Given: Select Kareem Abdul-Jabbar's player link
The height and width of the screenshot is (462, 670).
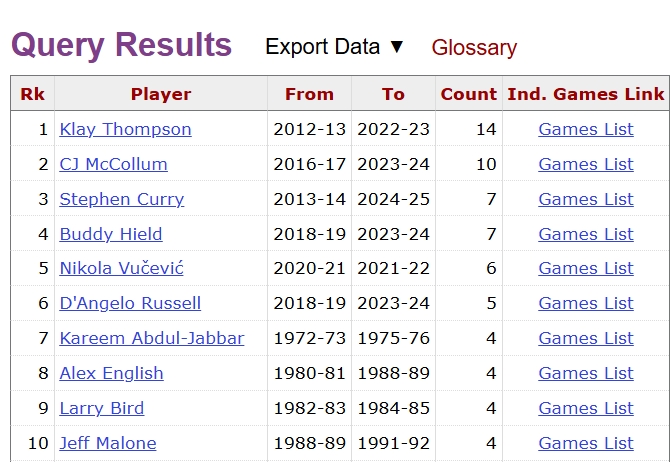Looking at the screenshot, I should (x=152, y=338).
